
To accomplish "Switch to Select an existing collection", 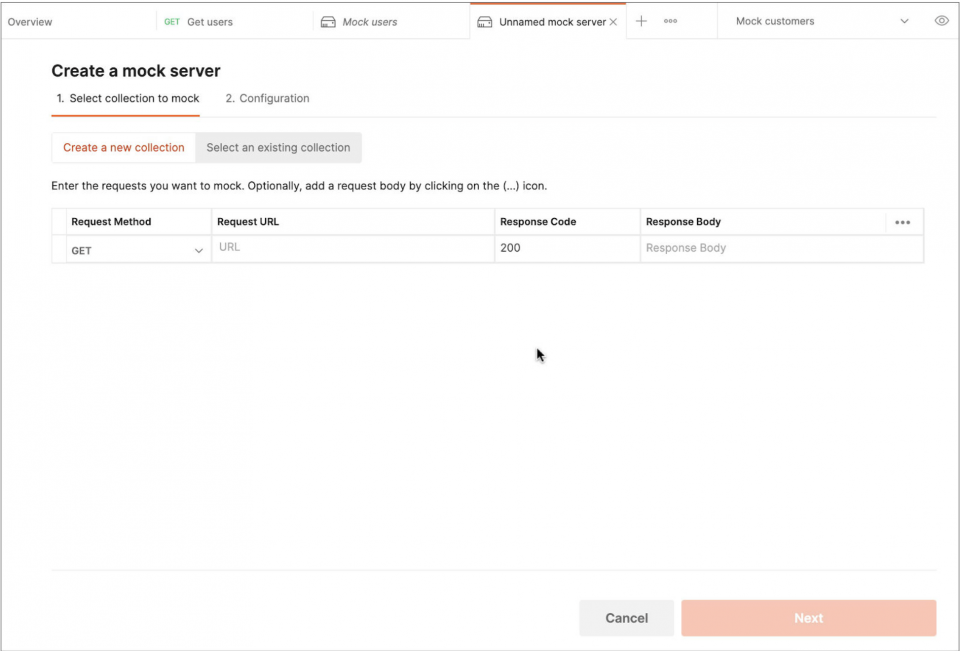I will pyautogui.click(x=278, y=147).
